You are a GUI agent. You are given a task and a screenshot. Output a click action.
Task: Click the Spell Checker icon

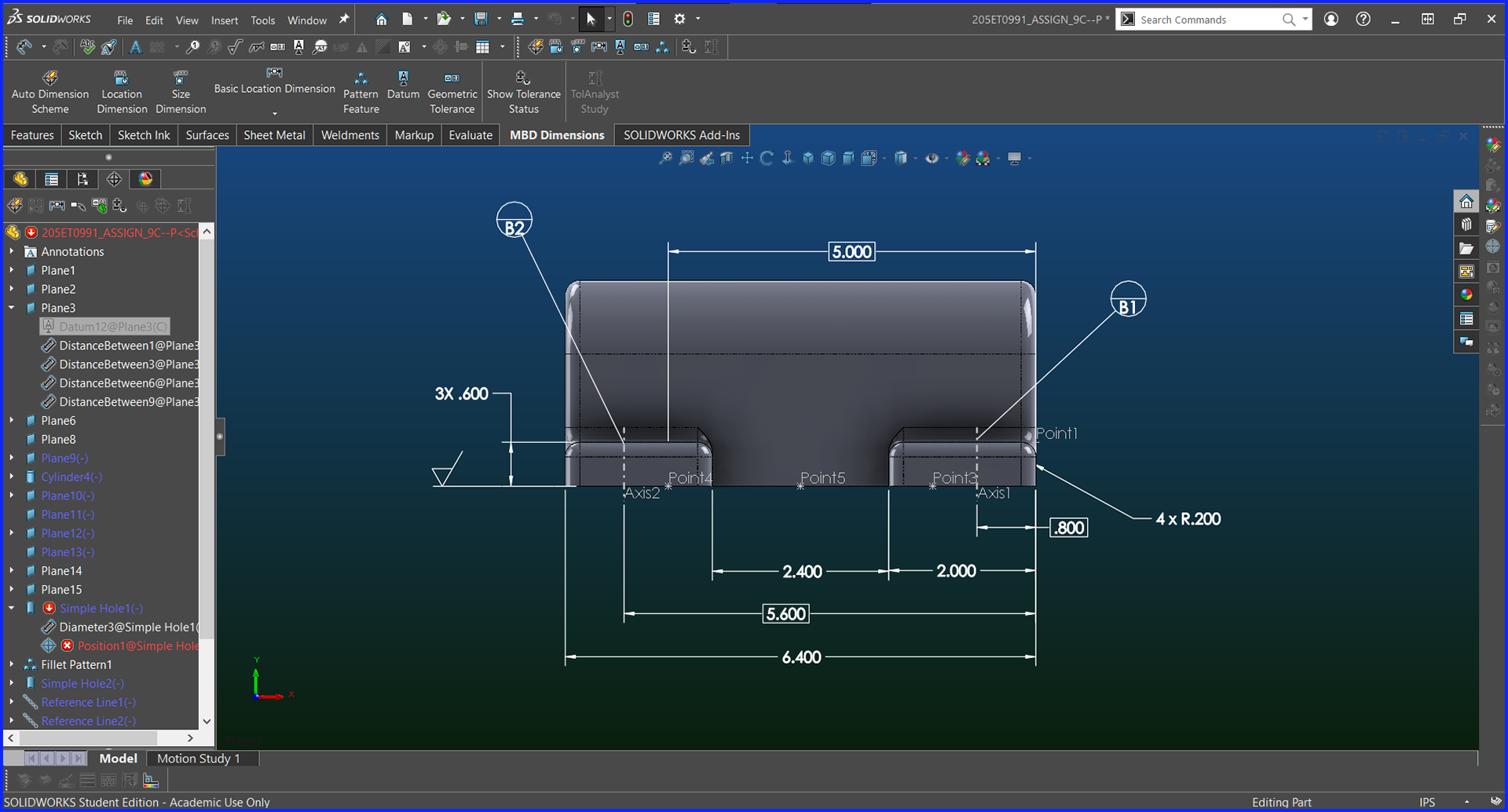click(x=87, y=47)
